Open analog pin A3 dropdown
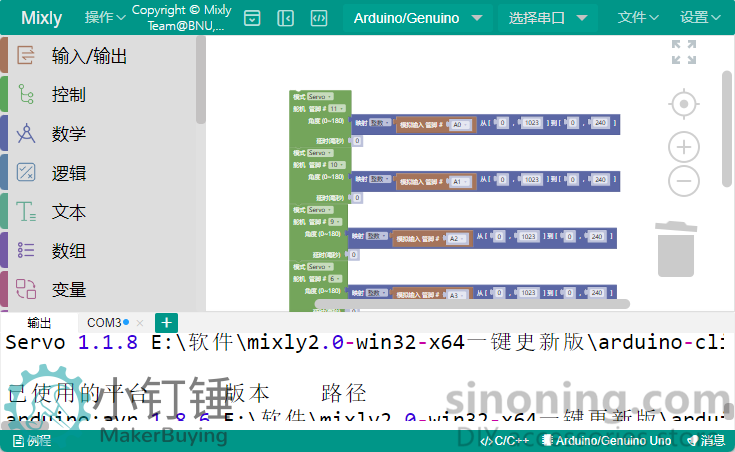Viewport: 735px width, 452px height. [x=457, y=295]
